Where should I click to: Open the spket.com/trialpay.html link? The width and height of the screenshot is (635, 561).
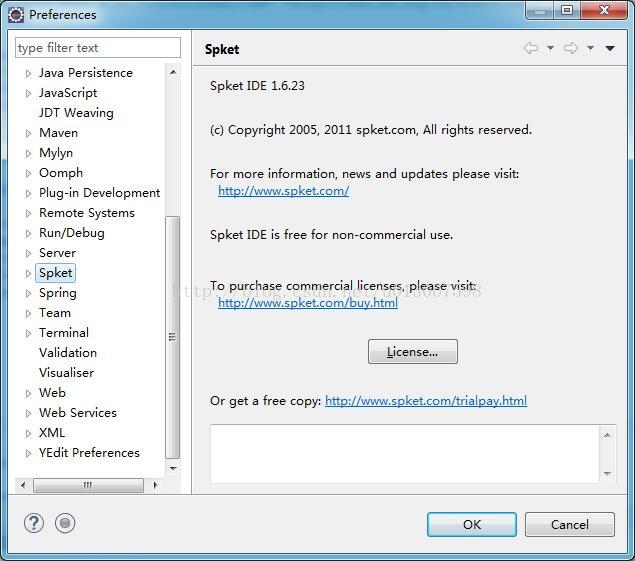(426, 401)
